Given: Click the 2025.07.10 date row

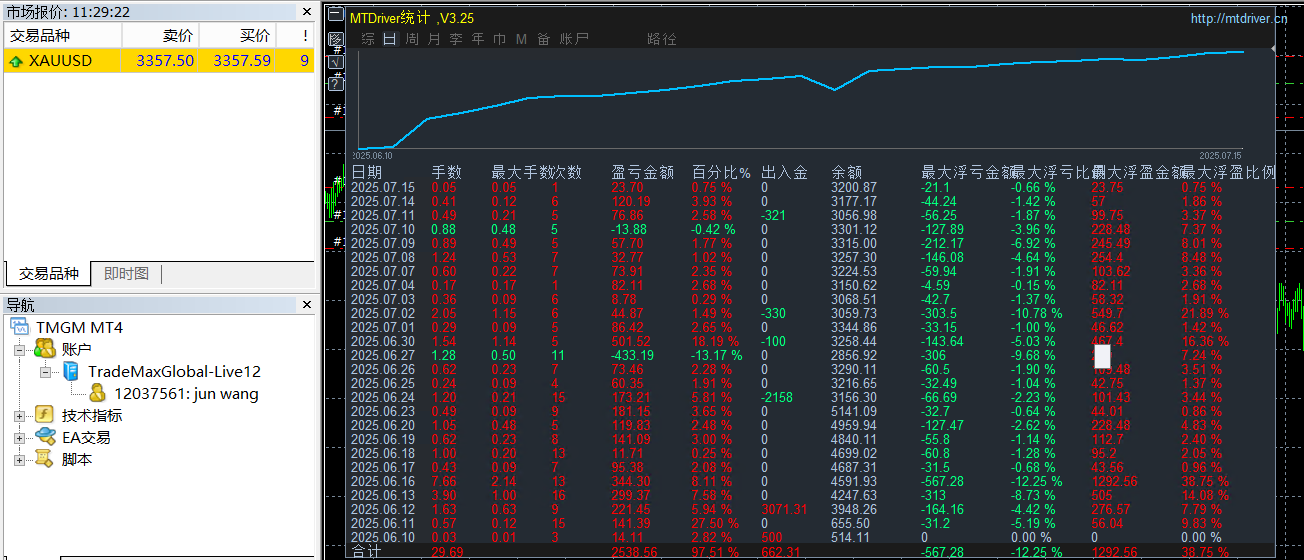Looking at the screenshot, I should coord(383,229).
